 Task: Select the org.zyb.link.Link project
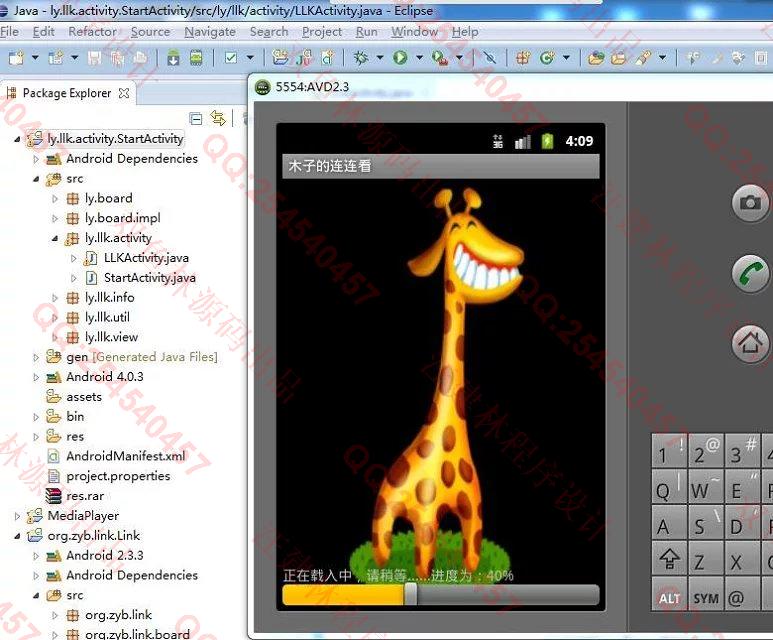[x=94, y=535]
